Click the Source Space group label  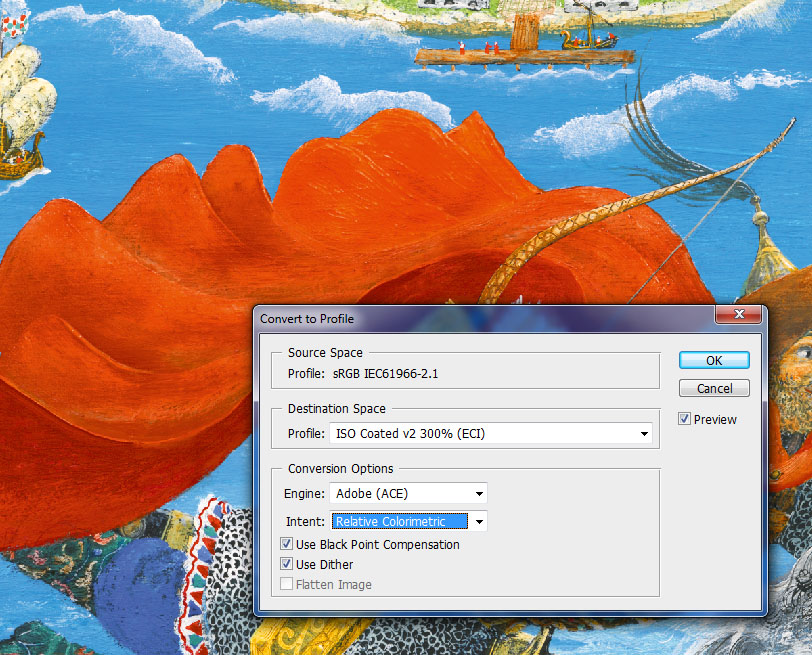[325, 353]
